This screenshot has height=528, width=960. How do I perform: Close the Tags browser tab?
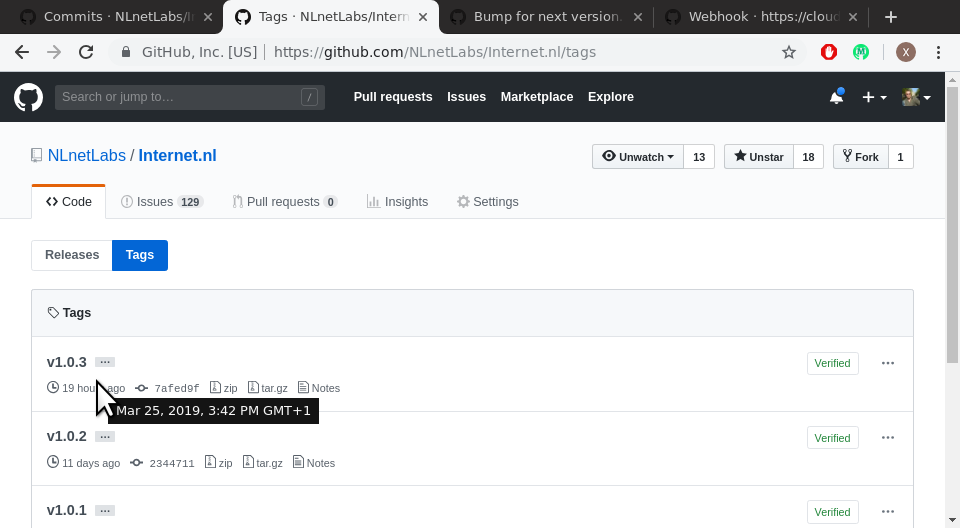423,17
